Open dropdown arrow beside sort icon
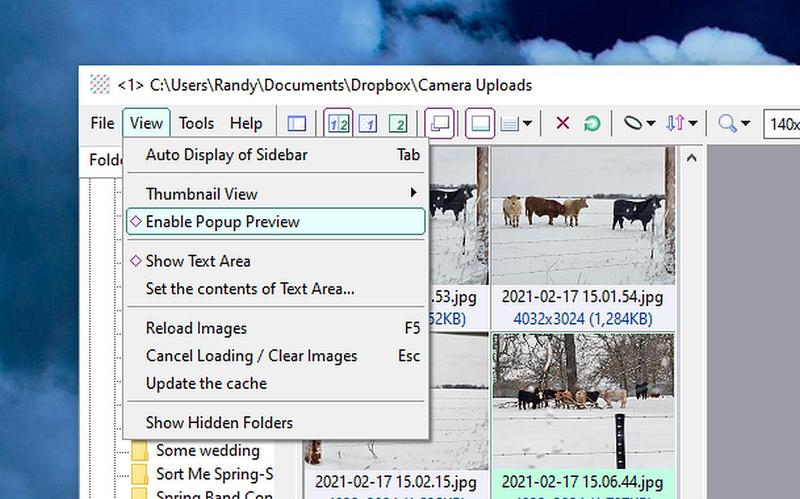 pyautogui.click(x=693, y=123)
